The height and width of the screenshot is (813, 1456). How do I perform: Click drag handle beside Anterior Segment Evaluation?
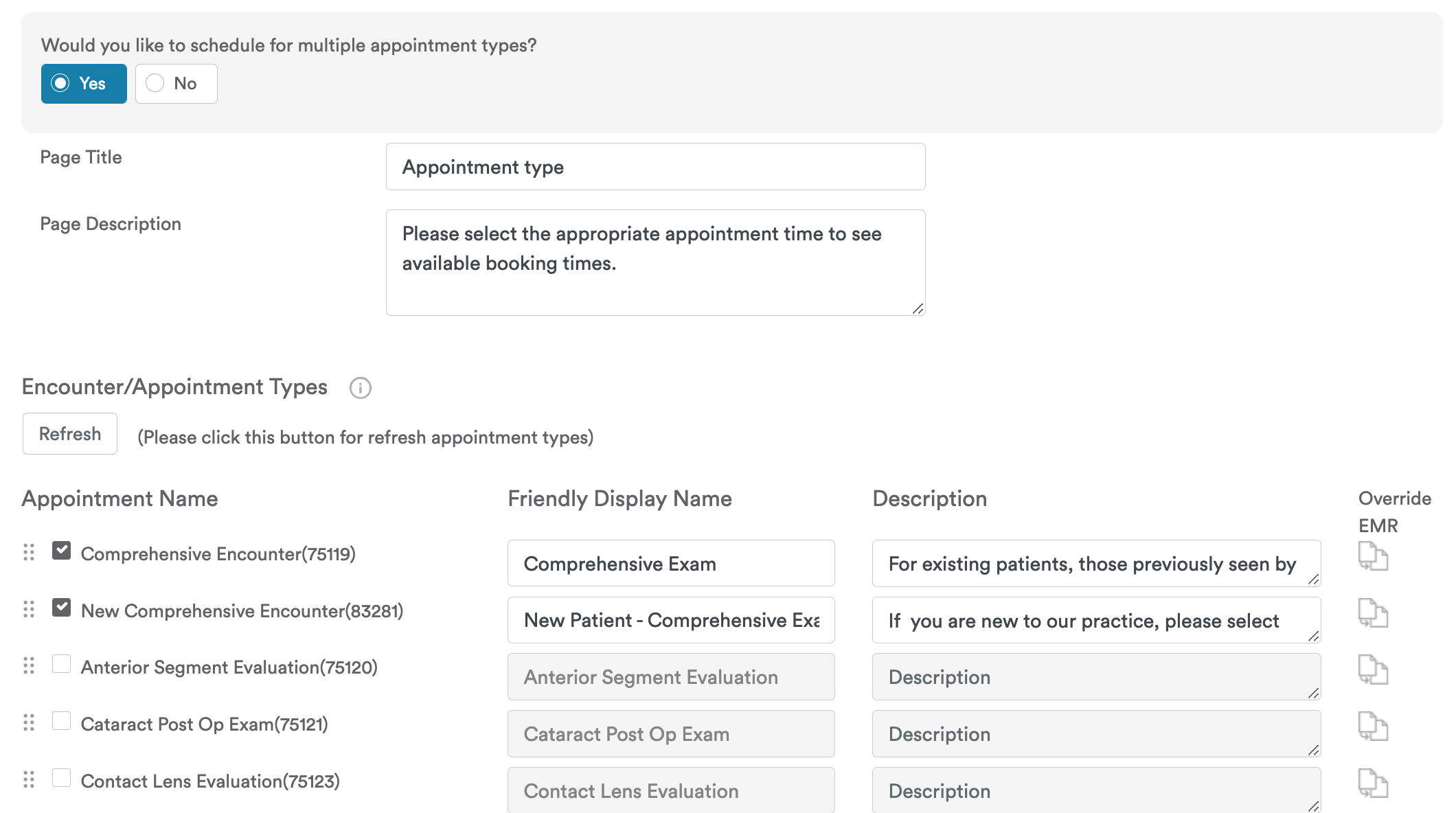pos(29,665)
